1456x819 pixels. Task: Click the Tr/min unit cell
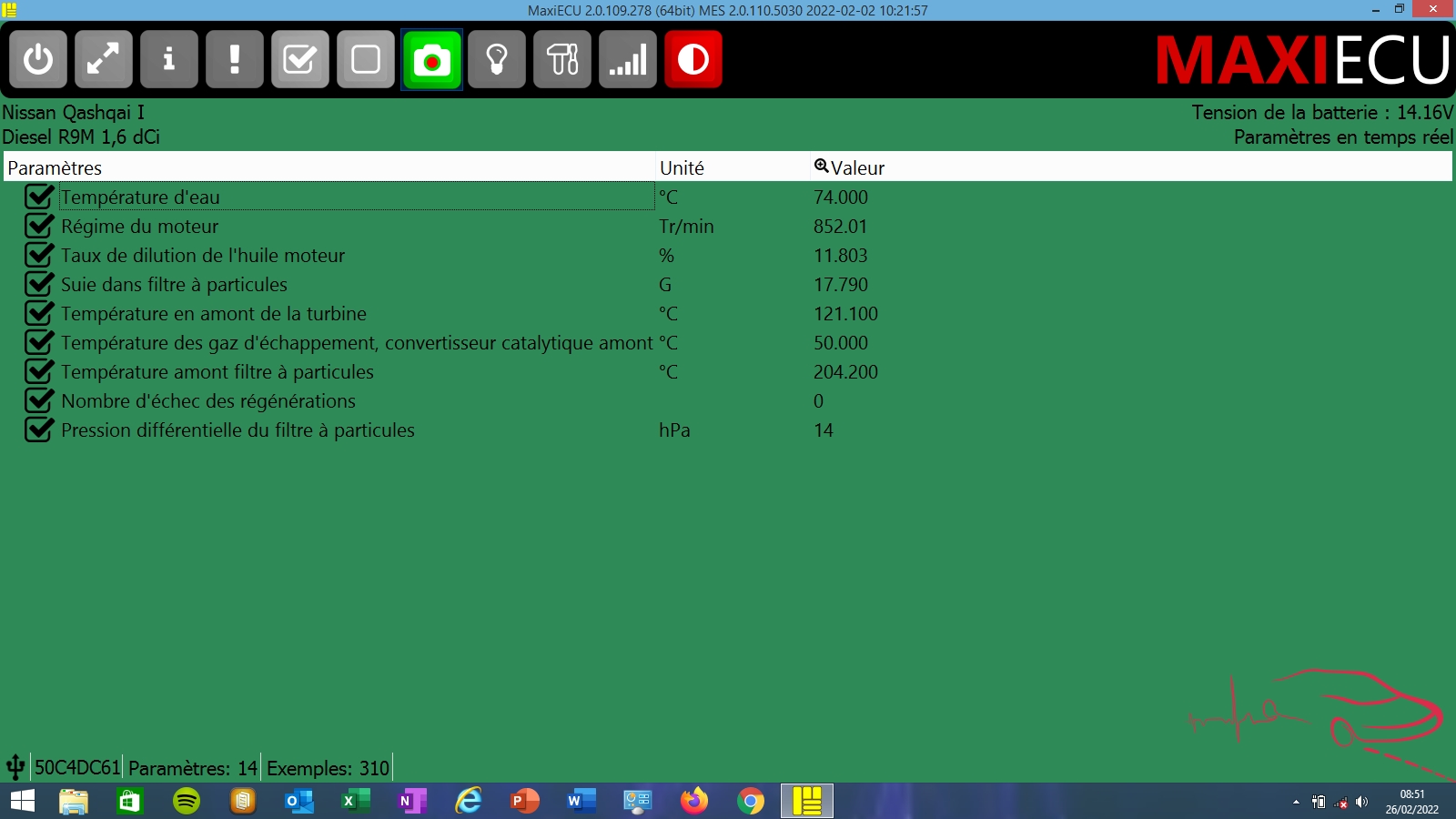click(x=686, y=227)
